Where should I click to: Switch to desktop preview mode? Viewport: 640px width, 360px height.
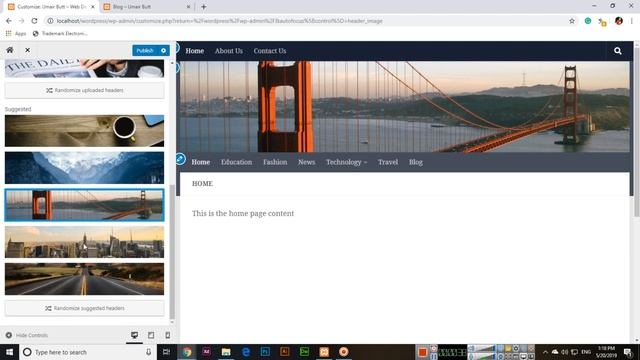tap(134, 335)
